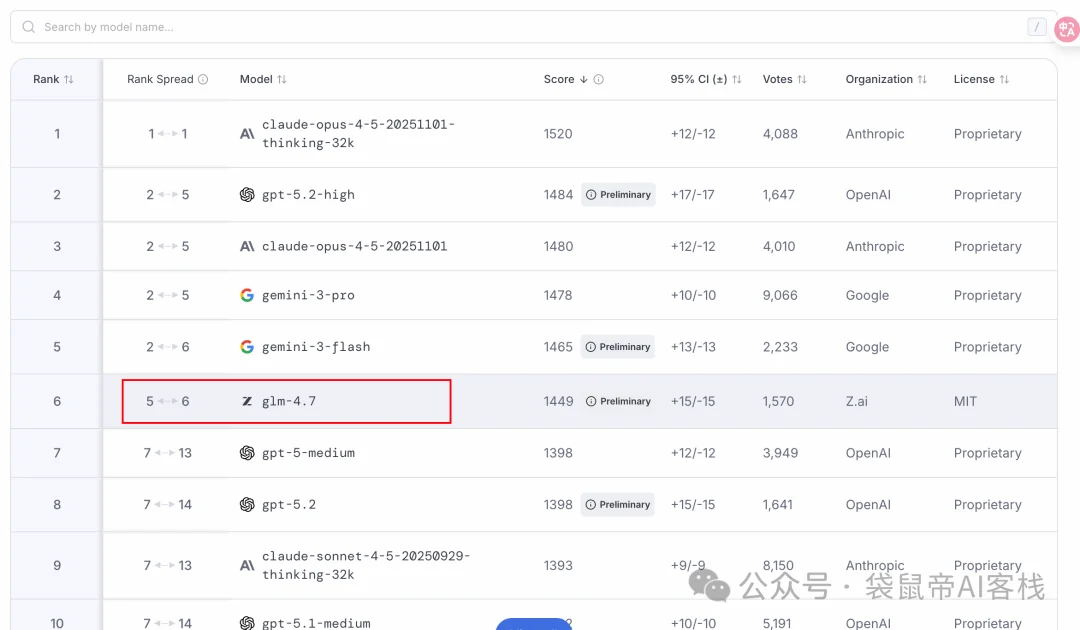The height and width of the screenshot is (630, 1080).
Task: Click the Preliminary badge on glm-4.7 row
Action: coord(618,401)
